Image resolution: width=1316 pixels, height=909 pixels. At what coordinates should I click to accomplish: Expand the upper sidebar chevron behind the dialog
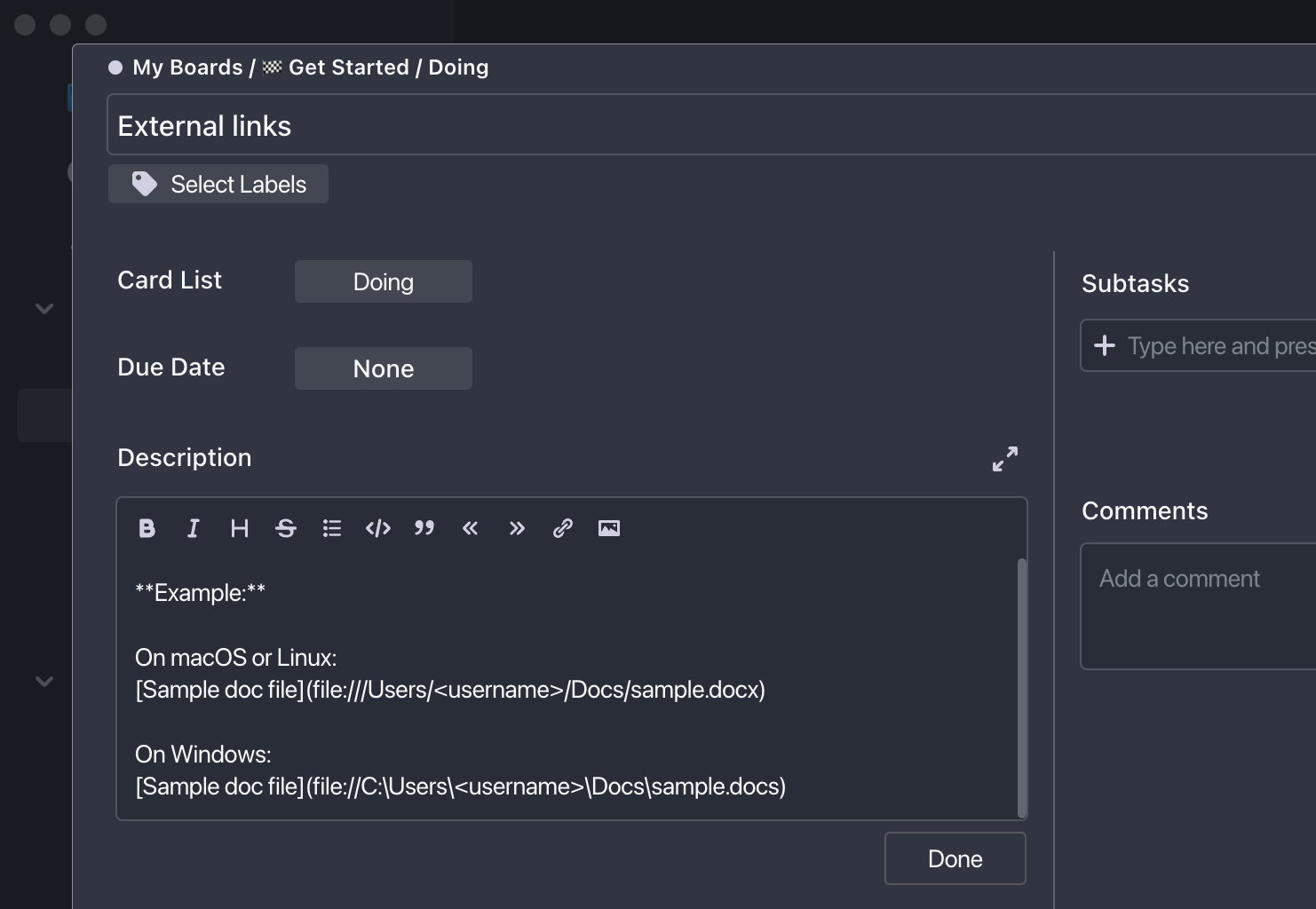point(44,309)
